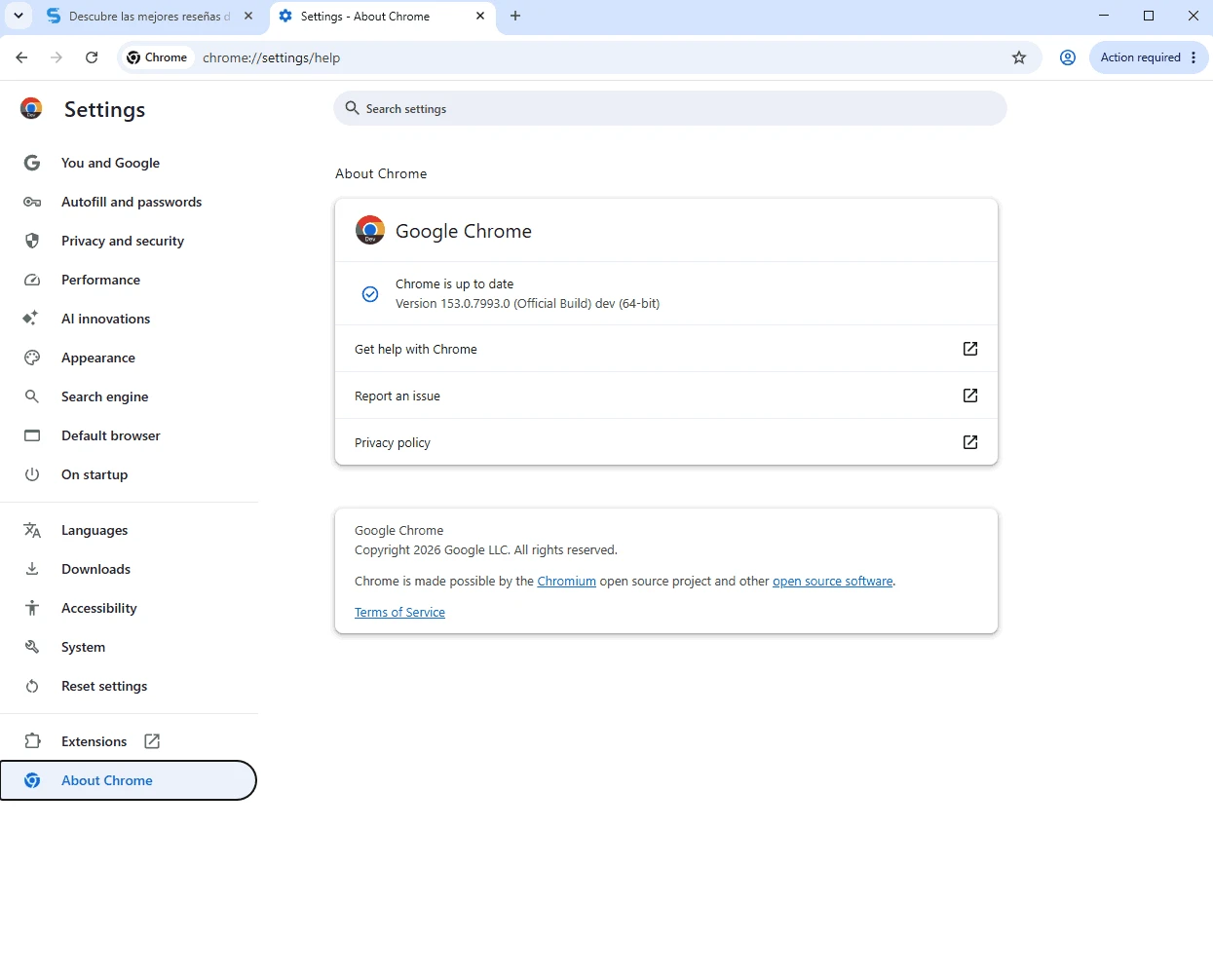Click the Google G icon in sidebar
Screen dimensions: 1213x980
tap(32, 163)
